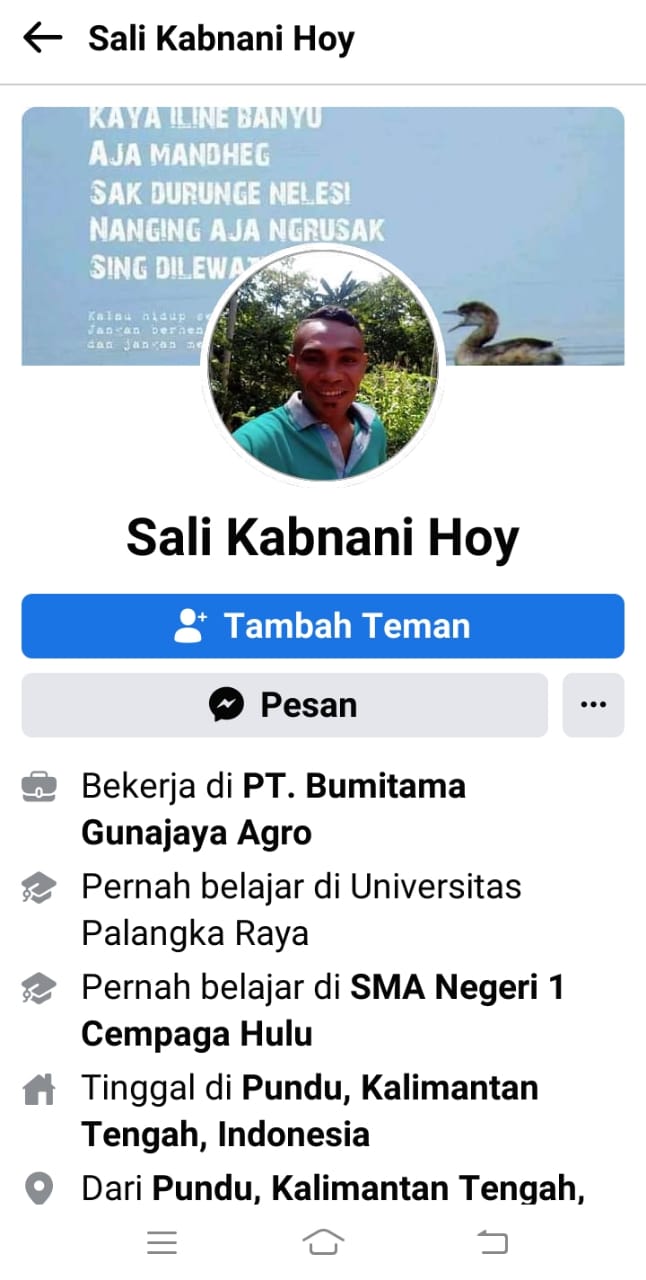Click the Tambah Teman button

323,626
